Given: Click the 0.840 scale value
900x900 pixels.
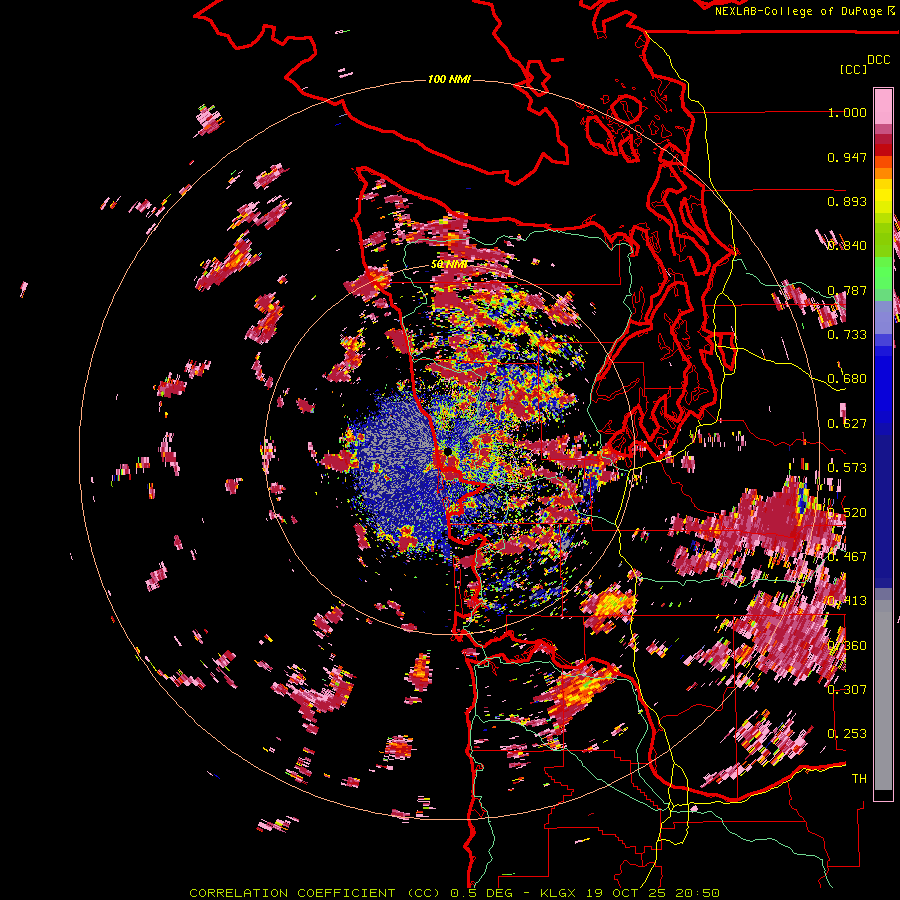Looking at the screenshot, I should 847,246.
